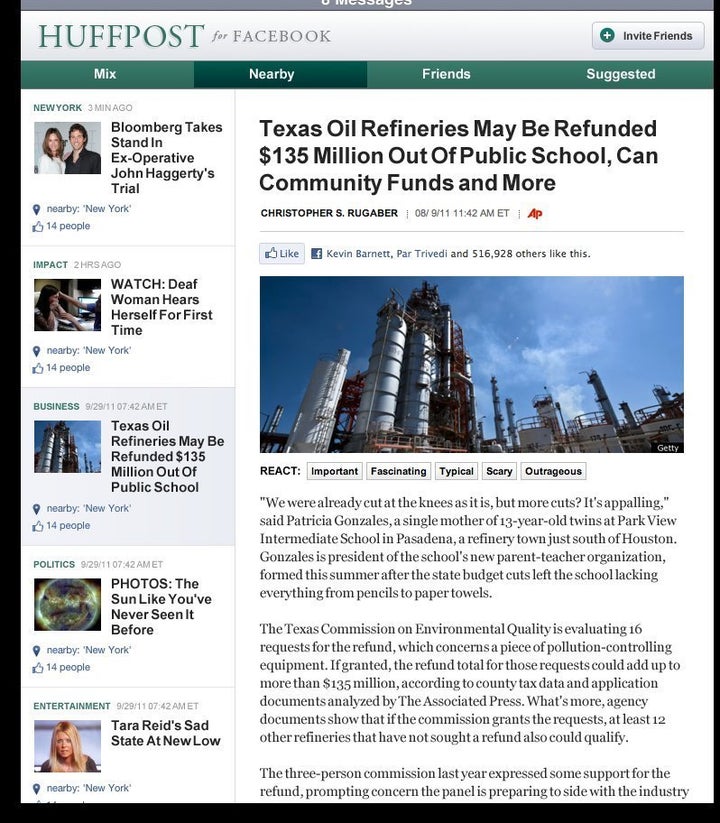The width and height of the screenshot is (720, 823).
Task: Click the thumbs-up icon under Bloomberg story
Action: (x=38, y=226)
